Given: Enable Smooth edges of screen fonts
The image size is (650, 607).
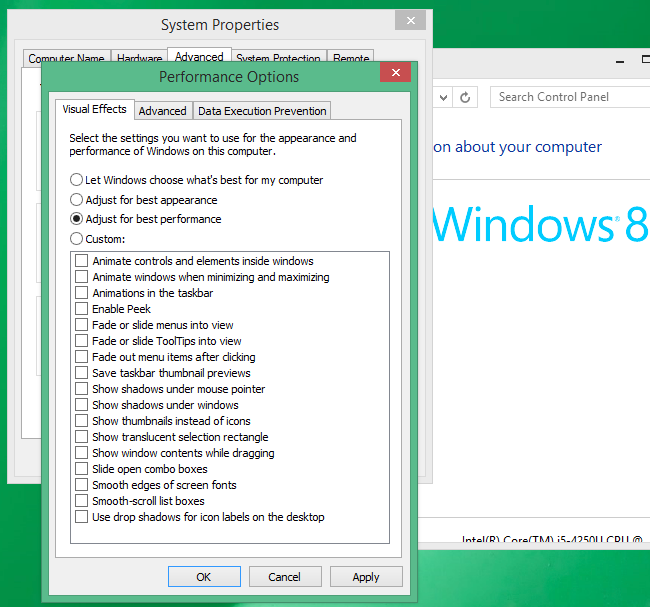Looking at the screenshot, I should 82,485.
